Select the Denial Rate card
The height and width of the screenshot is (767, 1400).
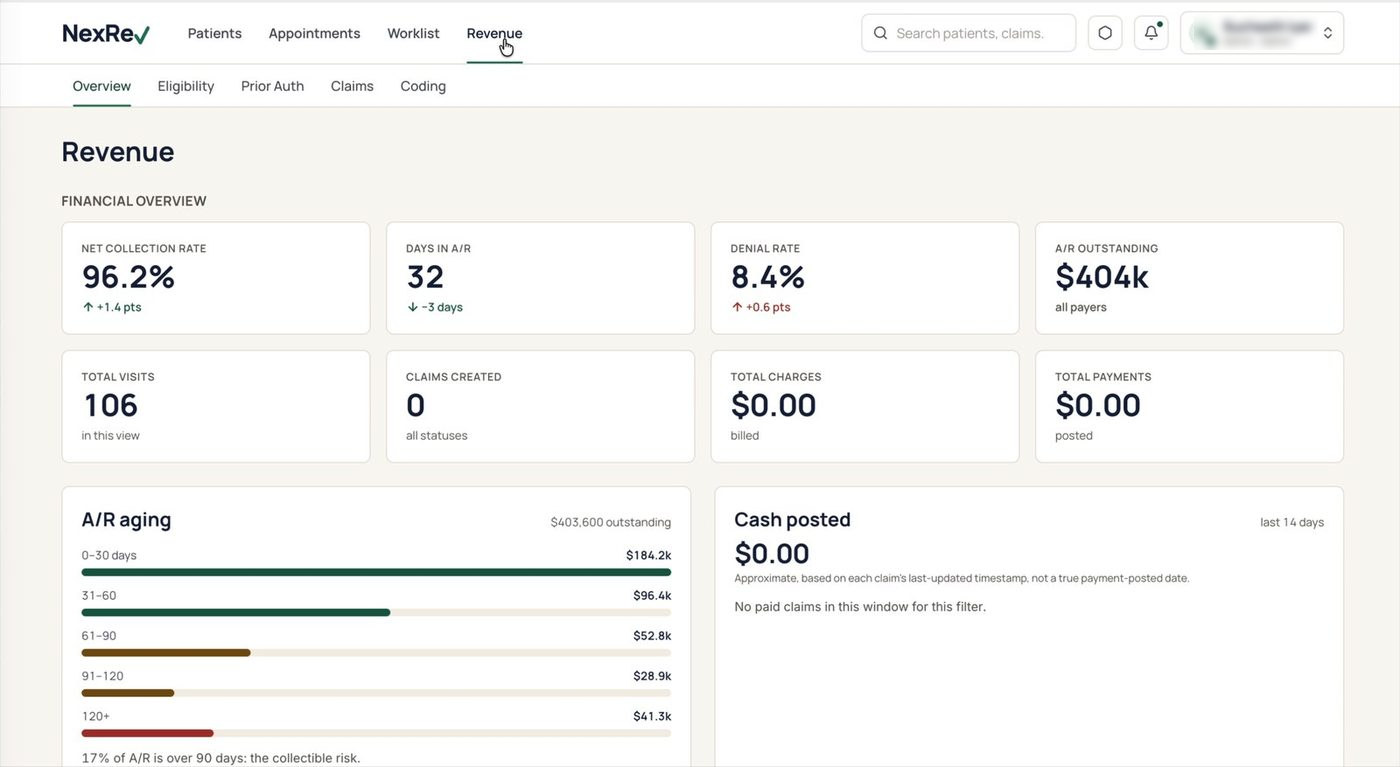(x=865, y=278)
